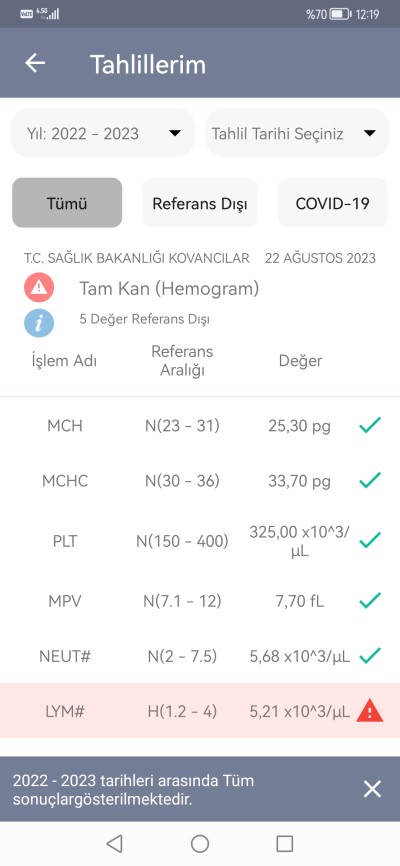The width and height of the screenshot is (400, 866).
Task: Select the LYM# highlighted row
Action: [200, 710]
